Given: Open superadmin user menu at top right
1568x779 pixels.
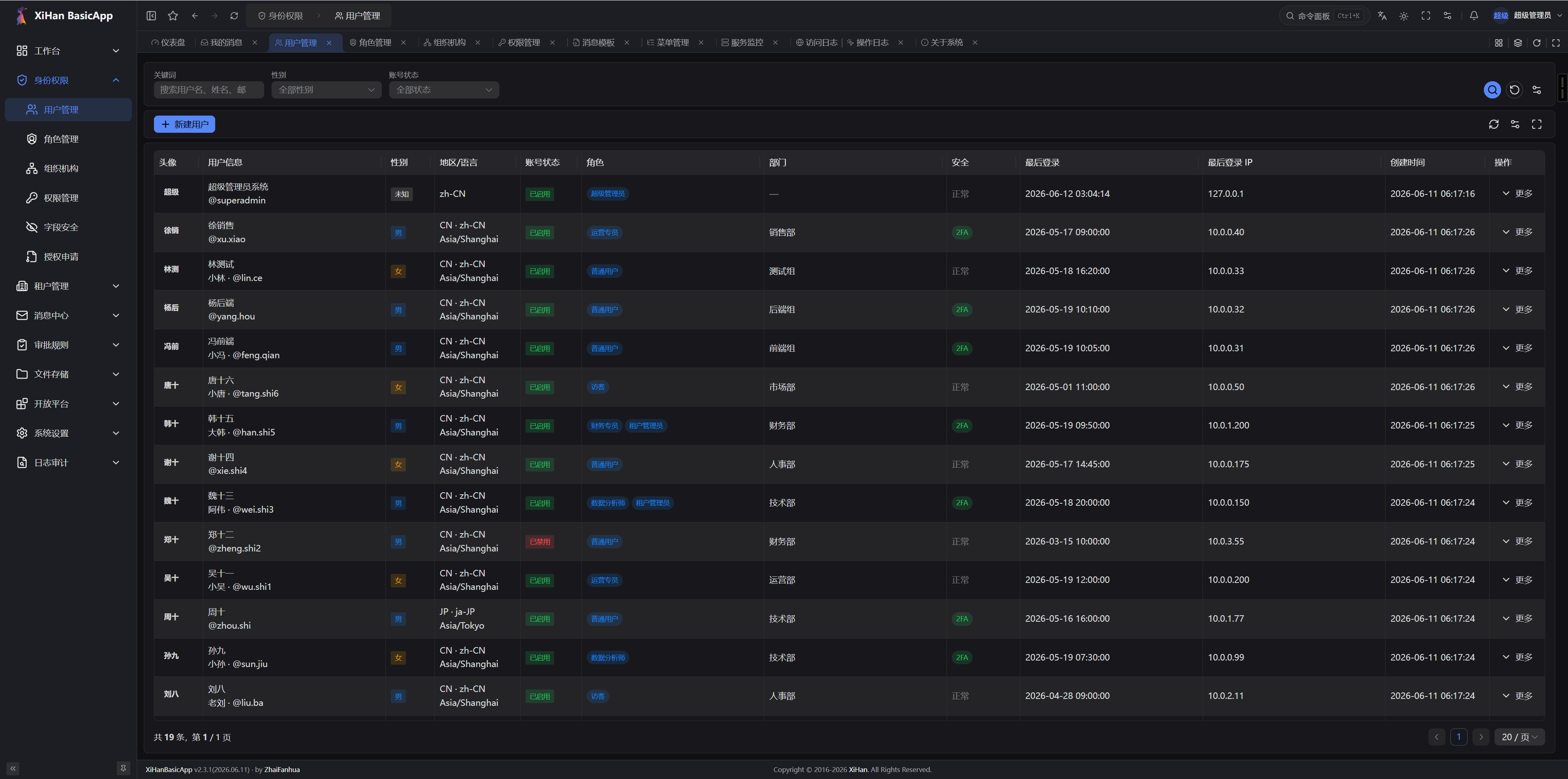Looking at the screenshot, I should [x=1527, y=16].
